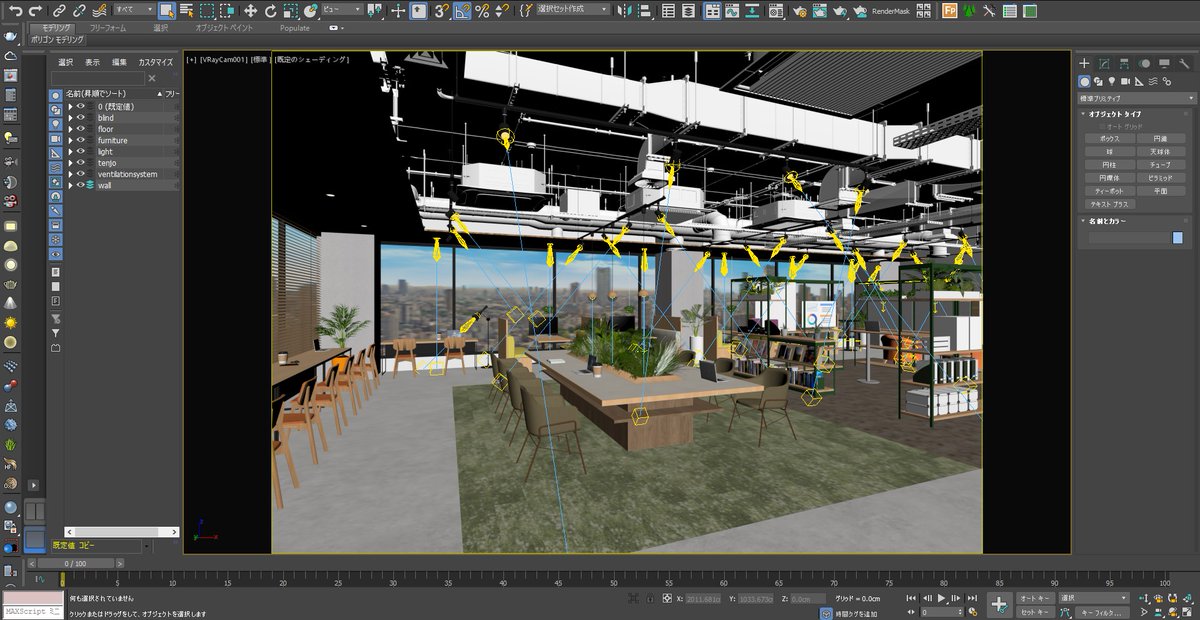The height and width of the screenshot is (620, 1200).
Task: Click the object name field in 名前とカラー
Action: (1129, 238)
